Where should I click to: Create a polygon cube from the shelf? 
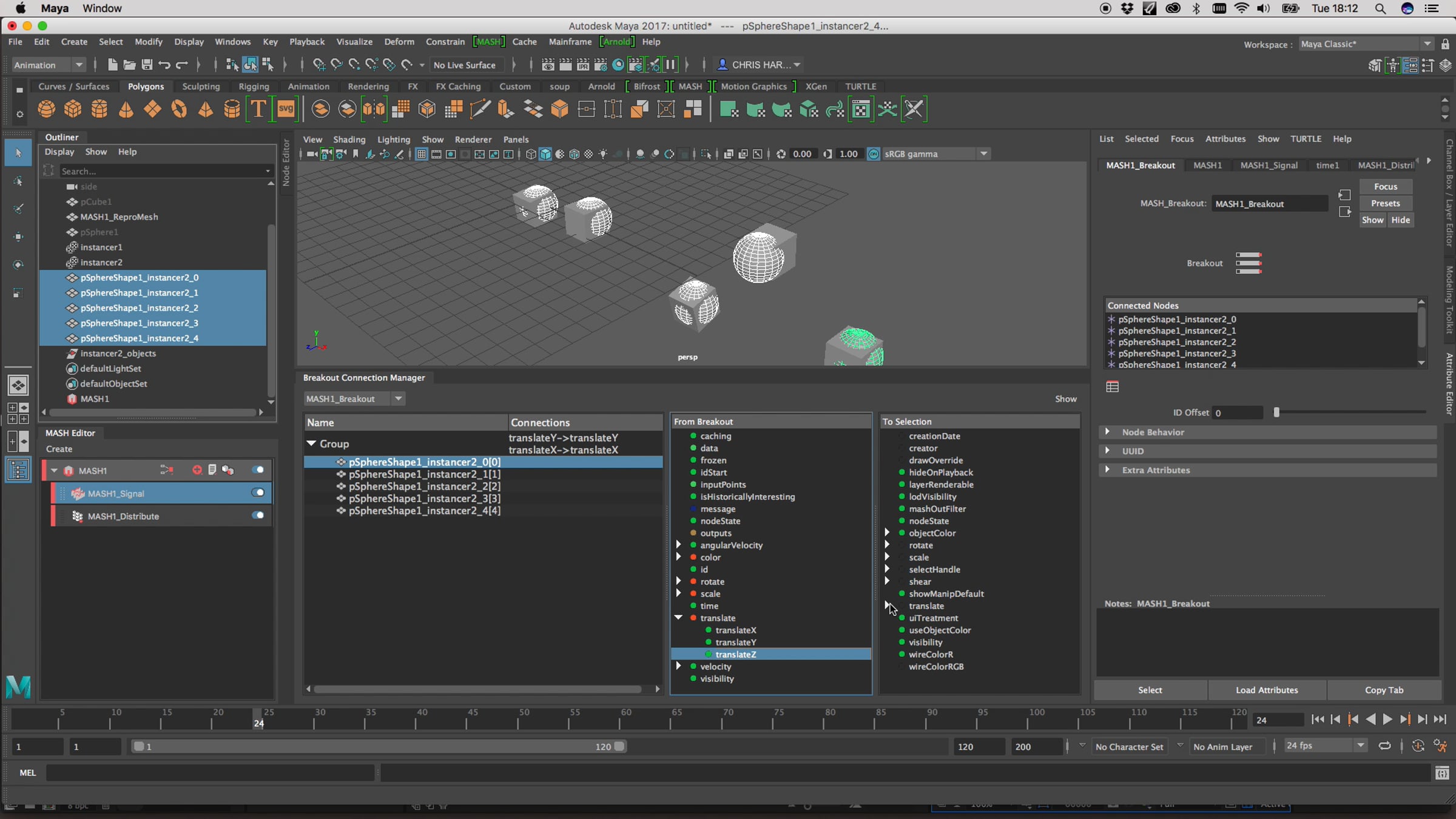[x=73, y=109]
